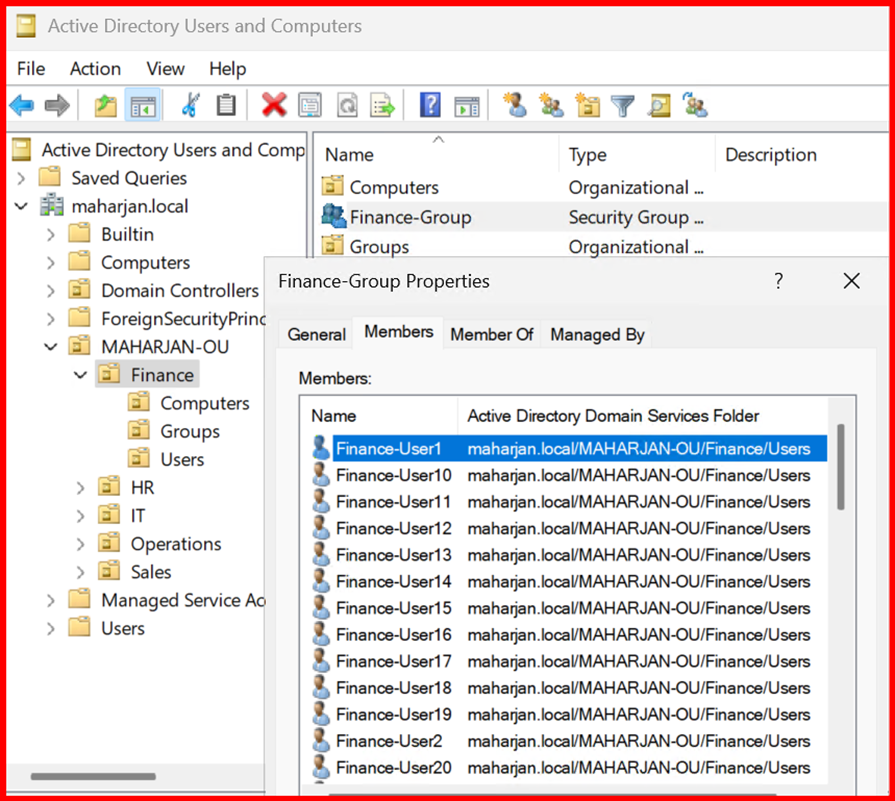Screen dimensions: 895x801
Task: Click the Find objects toolbar icon
Action: (x=658, y=105)
